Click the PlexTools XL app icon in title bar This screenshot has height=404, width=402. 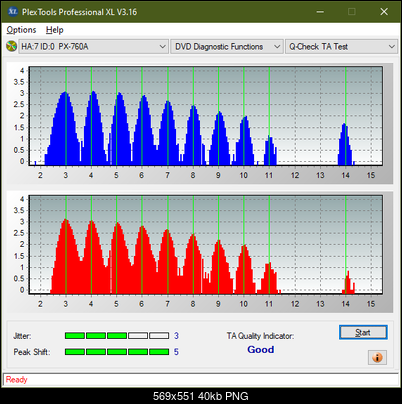tap(12, 12)
